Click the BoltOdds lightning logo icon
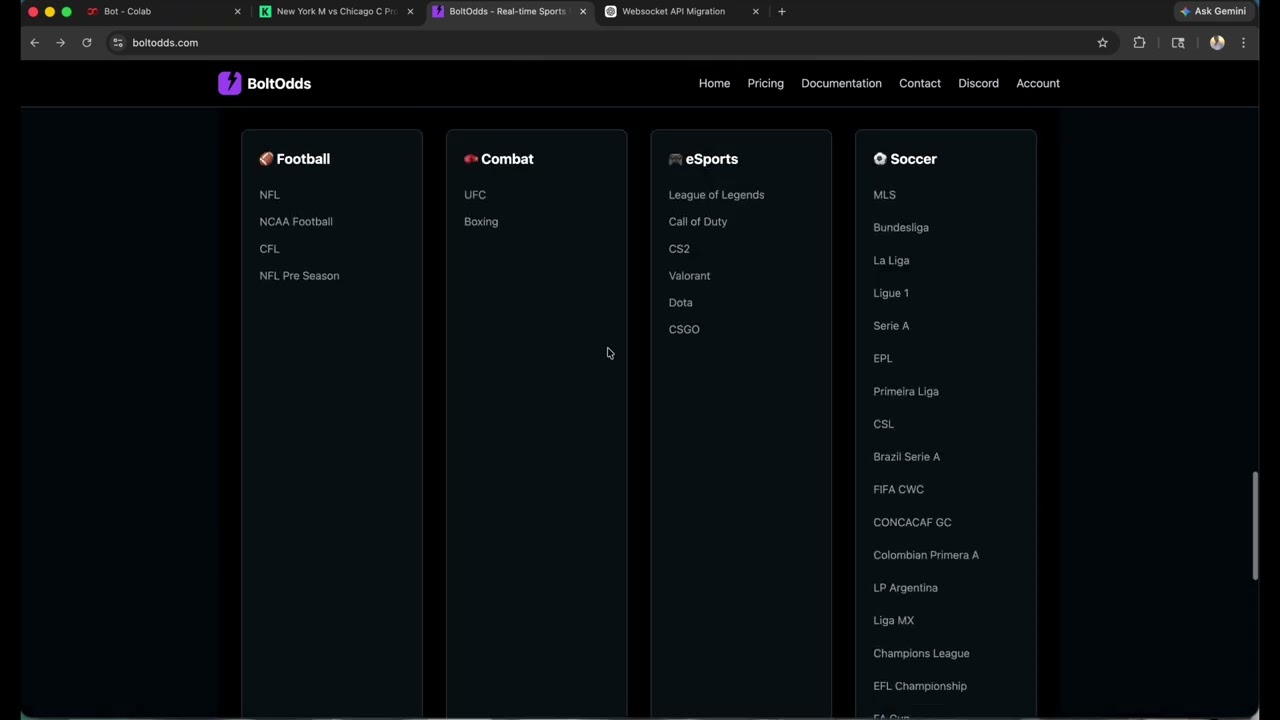 [x=229, y=83]
